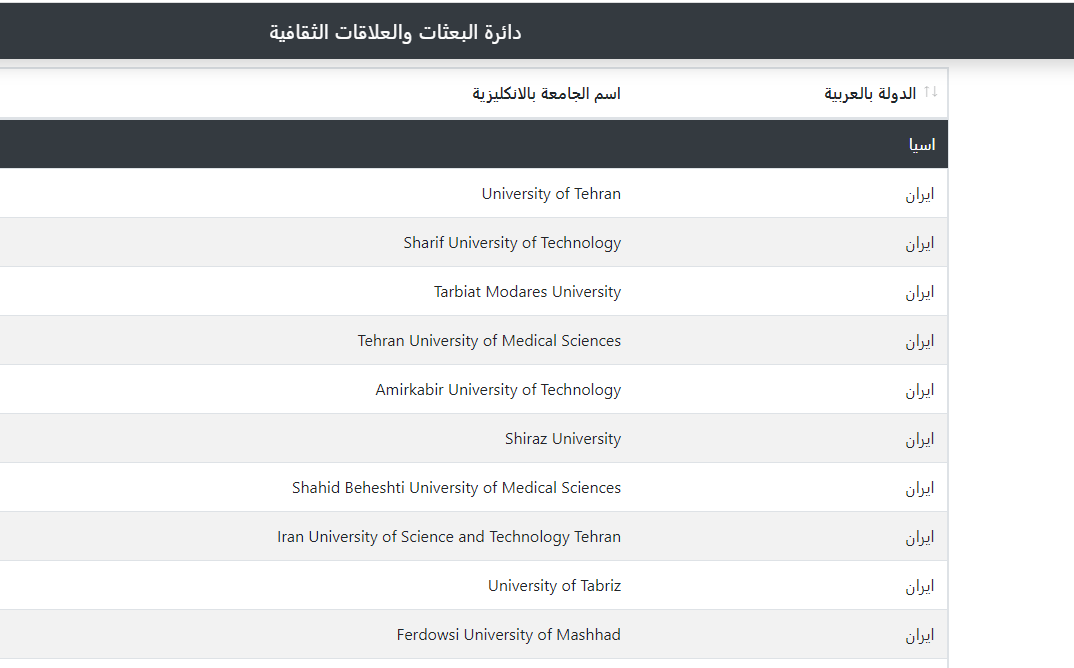Click the University of Tabriz entry
This screenshot has width=1074, height=668.
pyautogui.click(x=554, y=586)
